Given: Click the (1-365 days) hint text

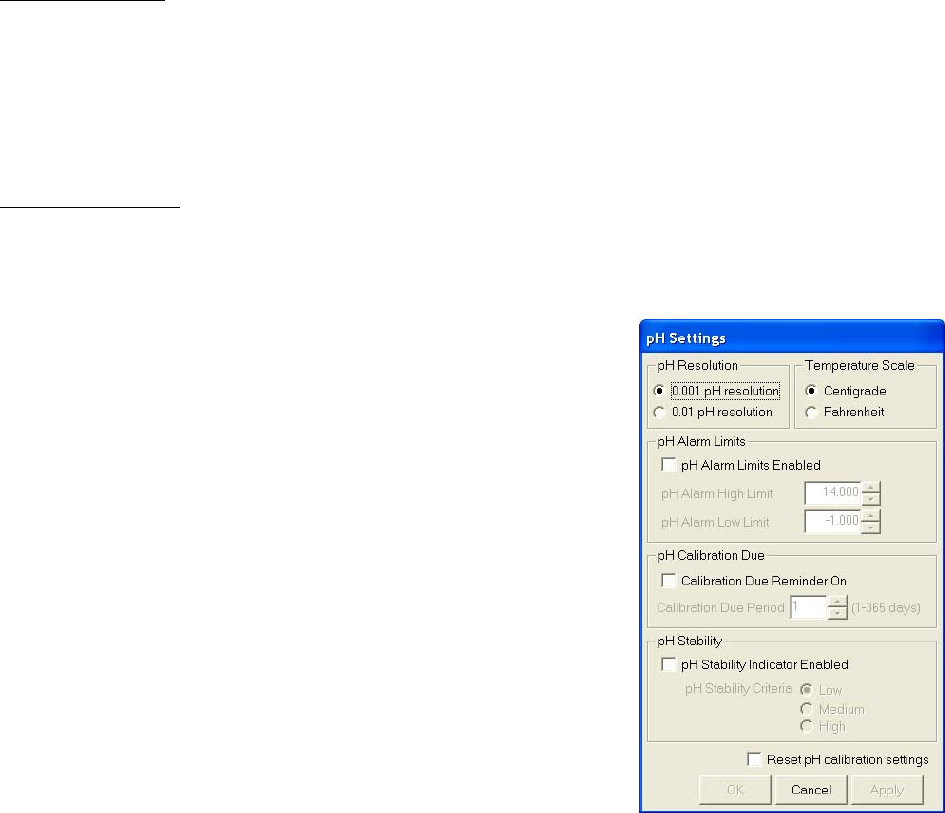Looking at the screenshot, I should (886, 607).
